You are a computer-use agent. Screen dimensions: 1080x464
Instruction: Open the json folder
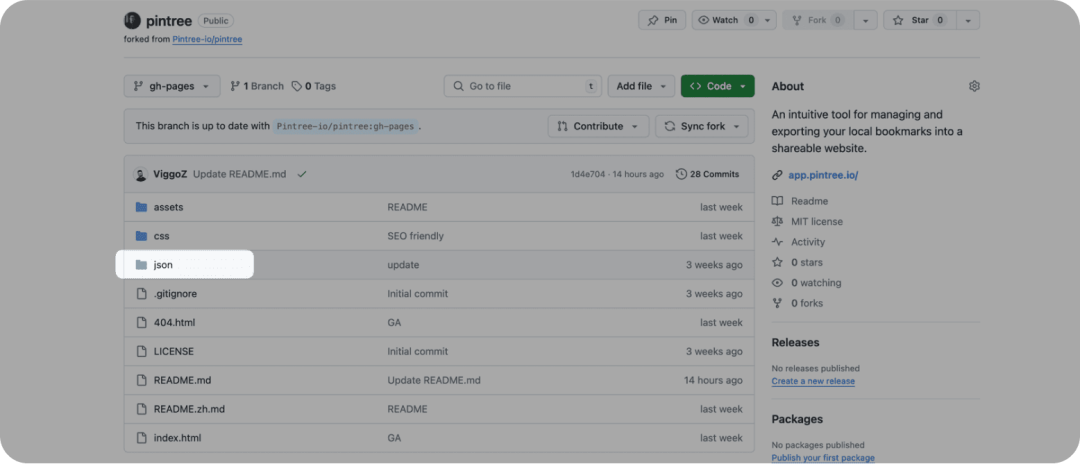pyautogui.click(x=163, y=265)
